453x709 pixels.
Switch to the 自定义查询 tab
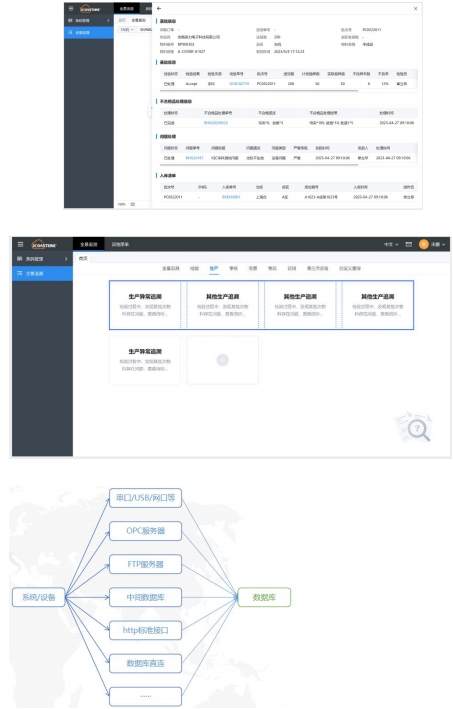350,268
